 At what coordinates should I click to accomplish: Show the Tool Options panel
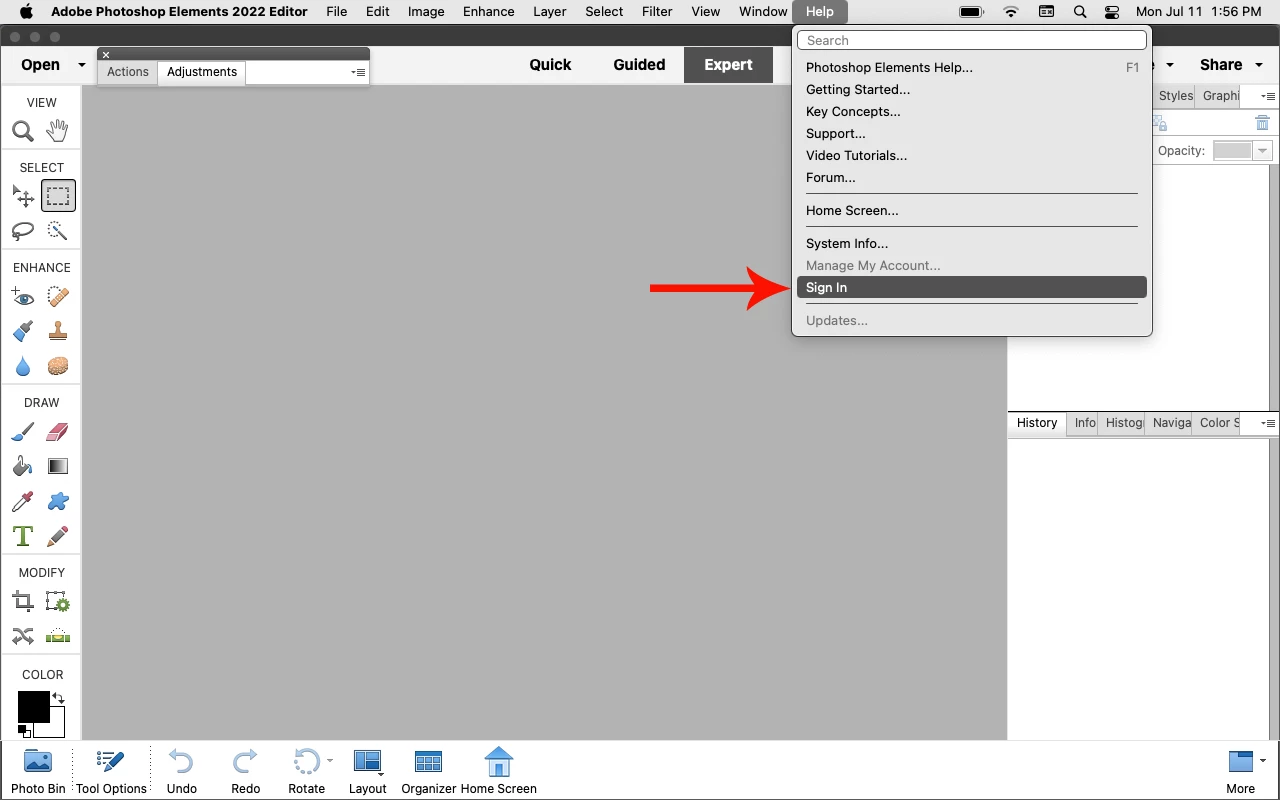tap(111, 771)
